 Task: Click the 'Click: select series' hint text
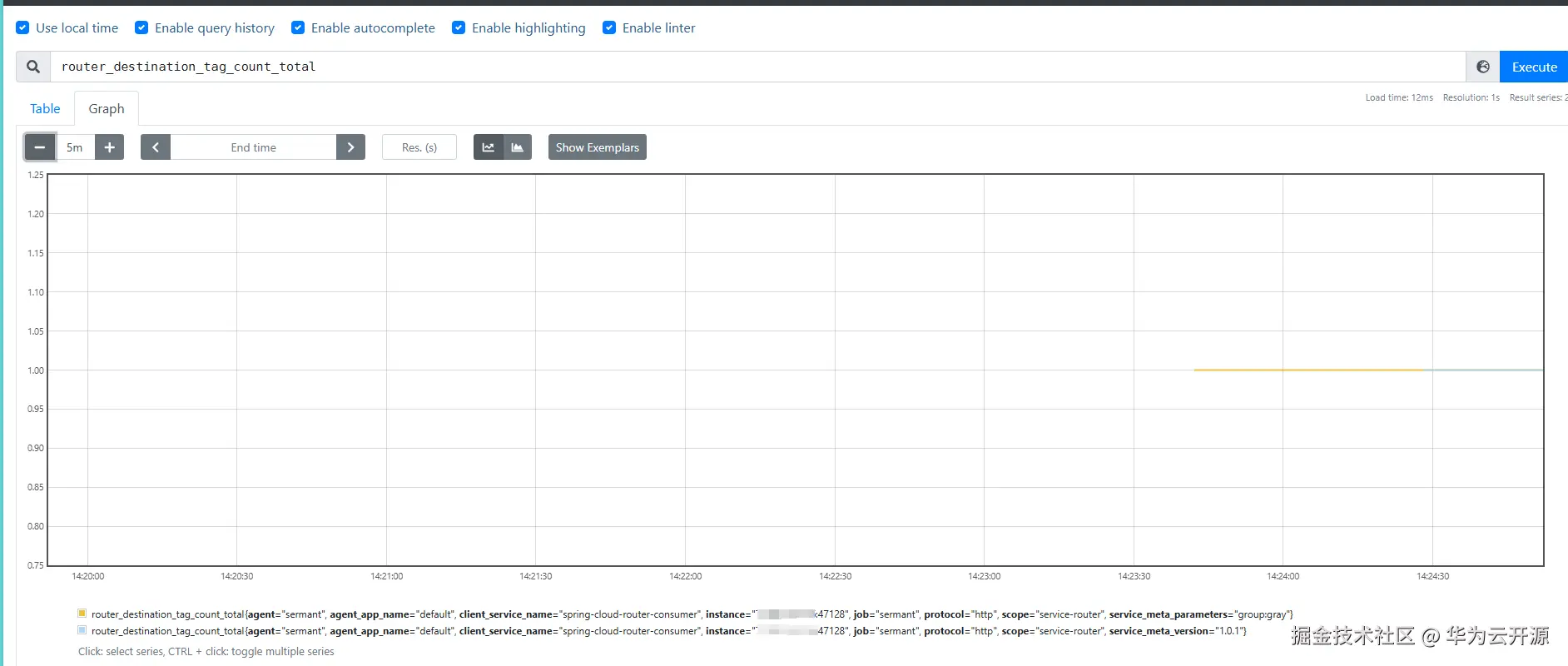point(206,652)
